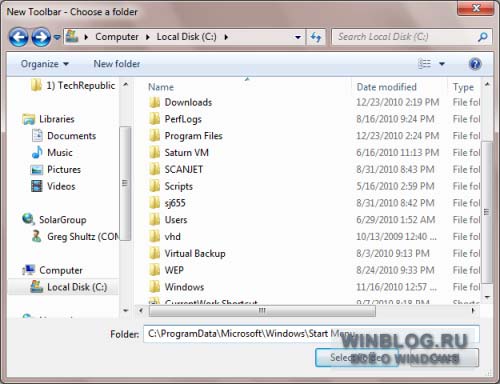The width and height of the screenshot is (500, 384).
Task: Change view with the view icon
Action: pos(424,64)
